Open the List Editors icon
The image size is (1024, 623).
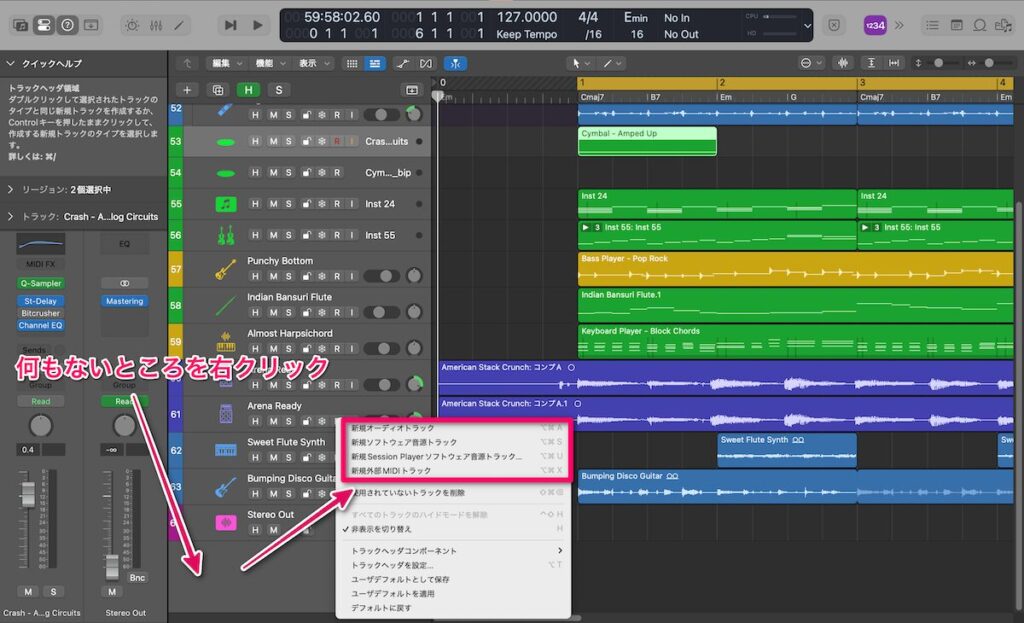coord(932,25)
